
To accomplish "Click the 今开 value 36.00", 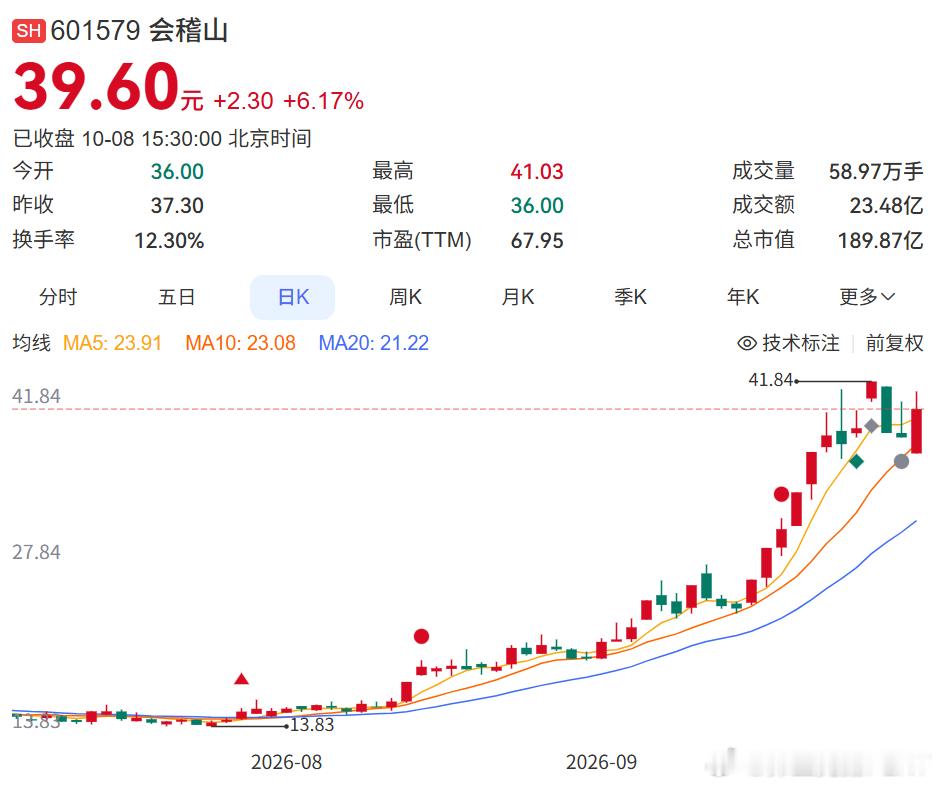I will (x=177, y=172).
